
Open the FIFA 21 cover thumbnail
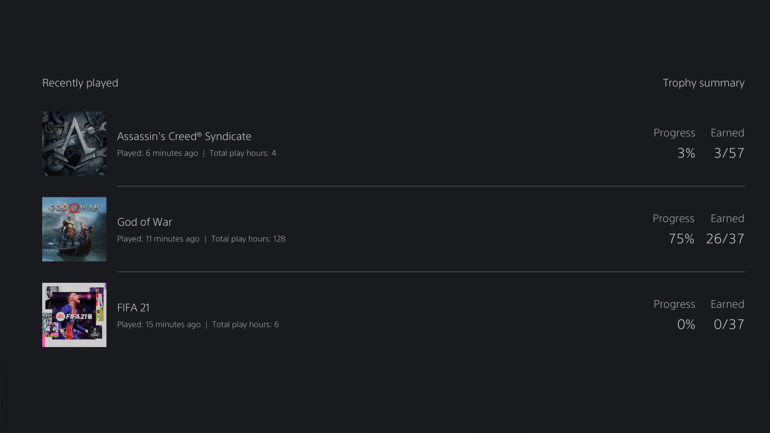(x=74, y=315)
